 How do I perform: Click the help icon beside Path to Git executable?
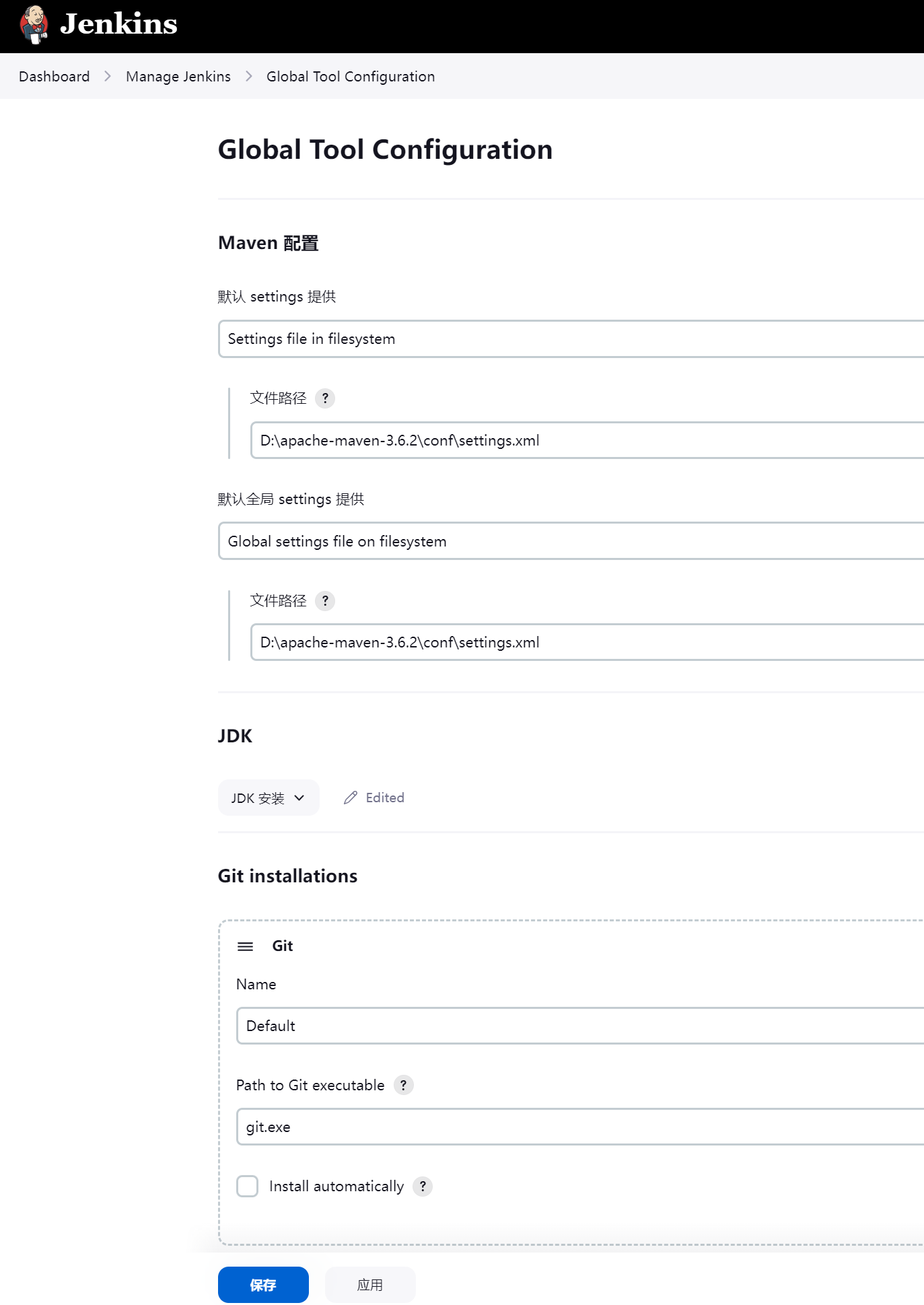[x=403, y=1086]
